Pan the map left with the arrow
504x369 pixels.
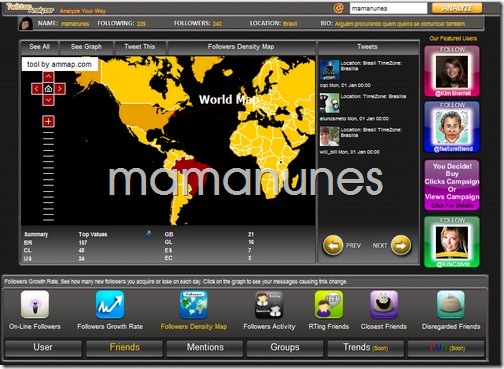(x=37, y=89)
